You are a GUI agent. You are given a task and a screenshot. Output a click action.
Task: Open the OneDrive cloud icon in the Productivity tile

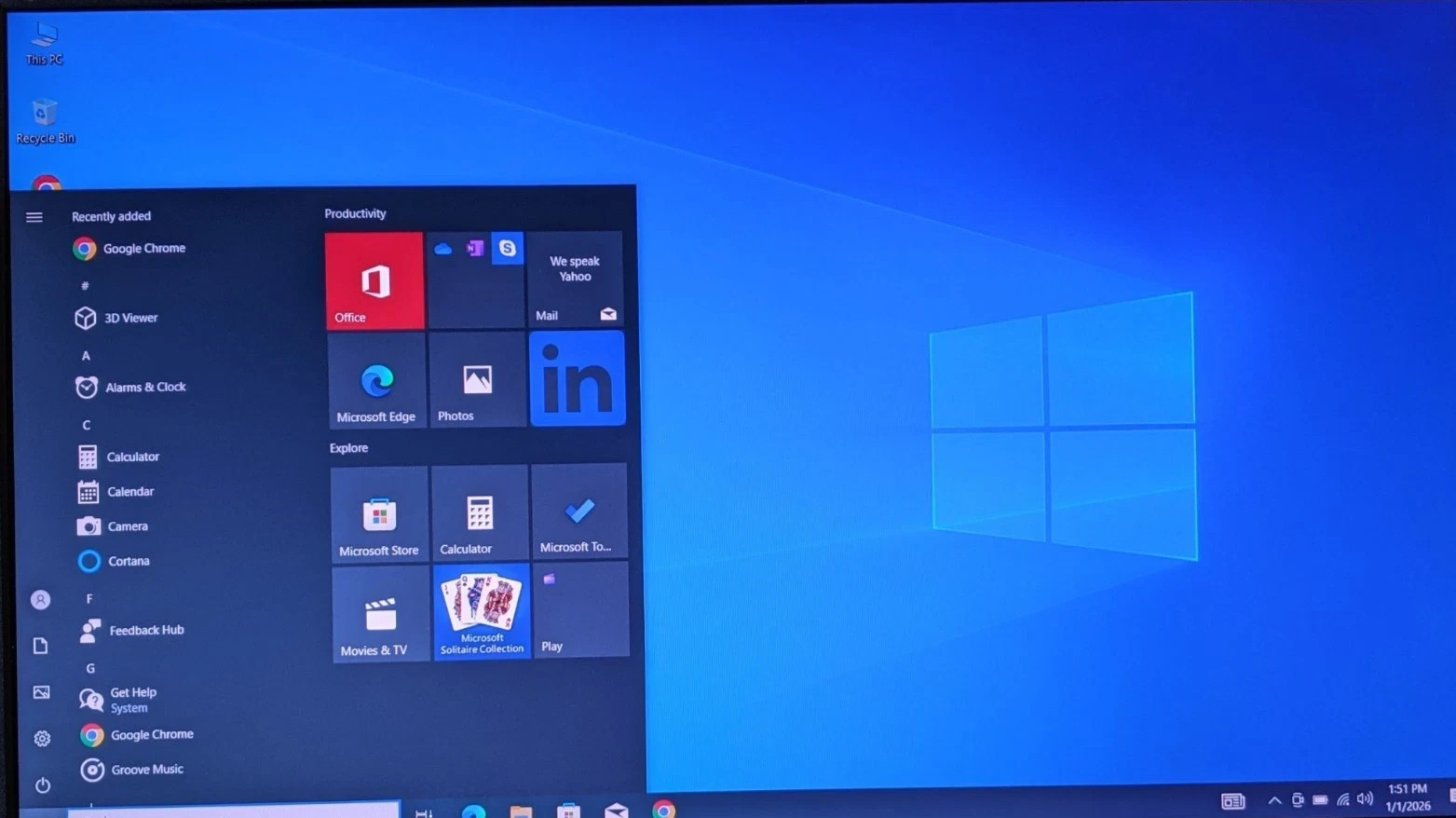point(443,249)
